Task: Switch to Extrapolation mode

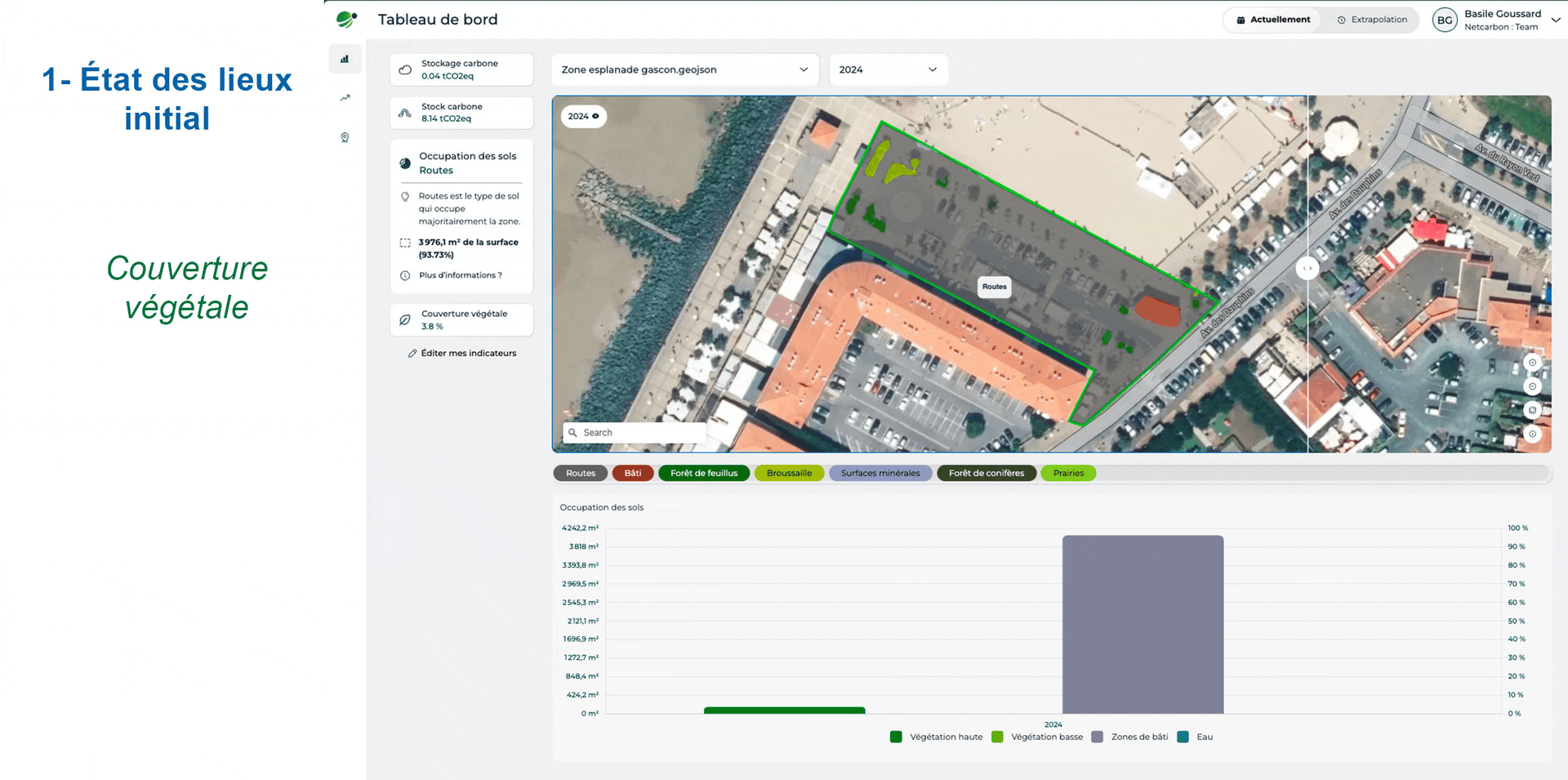Action: pos(1372,20)
